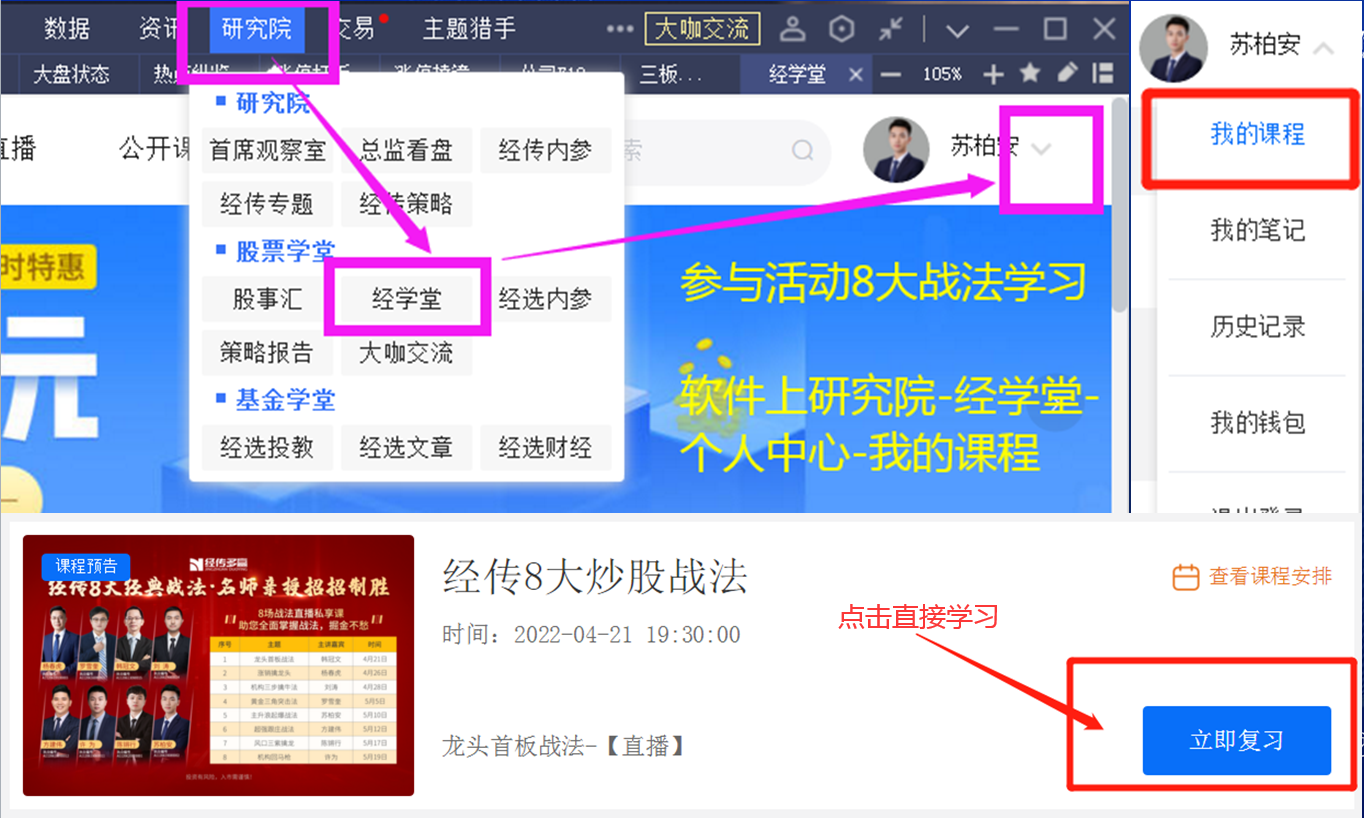Click the hexagon settings icon
1364x818 pixels.
coord(842,29)
